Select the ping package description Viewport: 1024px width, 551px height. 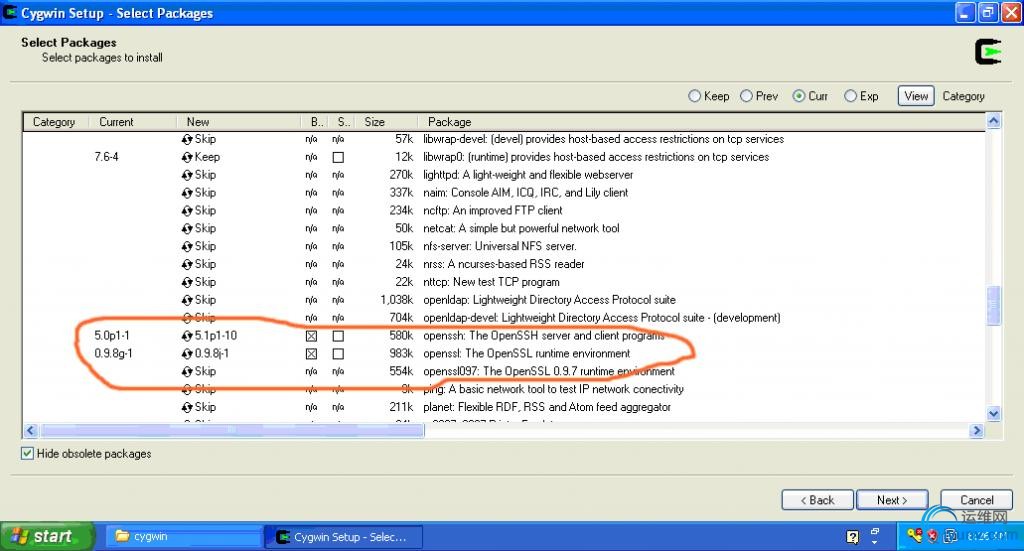pos(553,389)
